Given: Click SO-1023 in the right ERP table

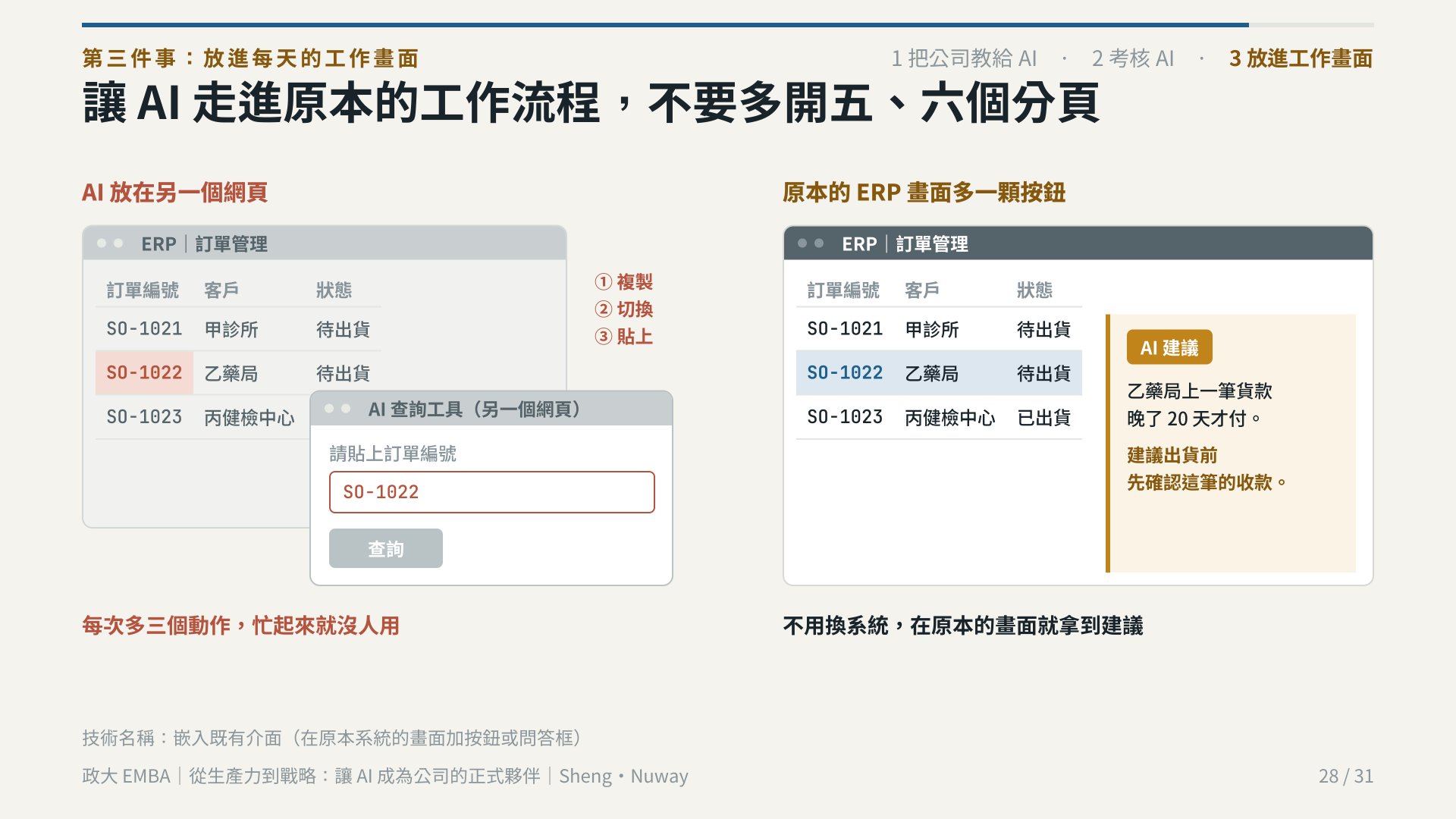Looking at the screenshot, I should pyautogui.click(x=845, y=416).
